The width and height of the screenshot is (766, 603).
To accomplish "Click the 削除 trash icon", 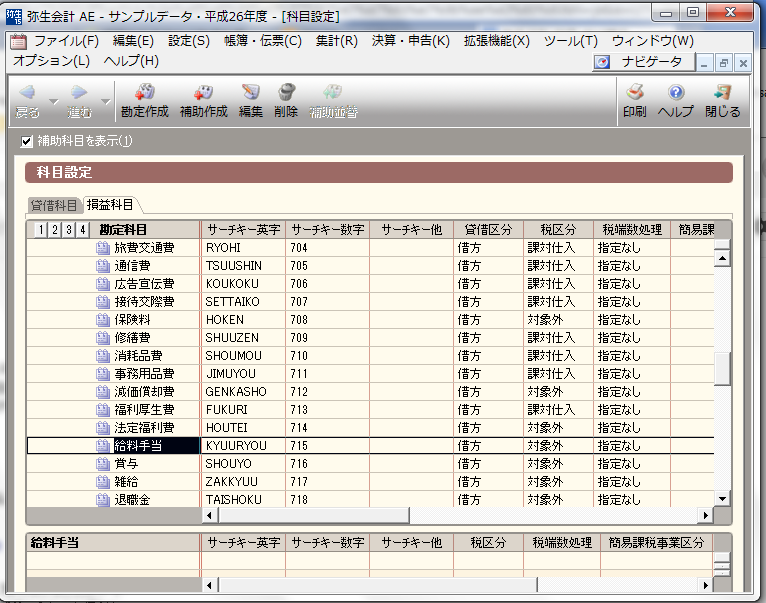I will (x=286, y=94).
